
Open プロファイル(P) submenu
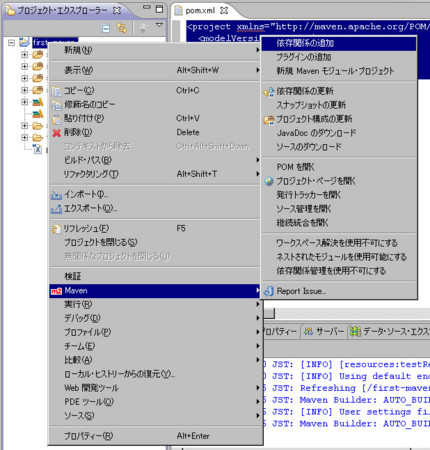pyautogui.click(x=155, y=332)
